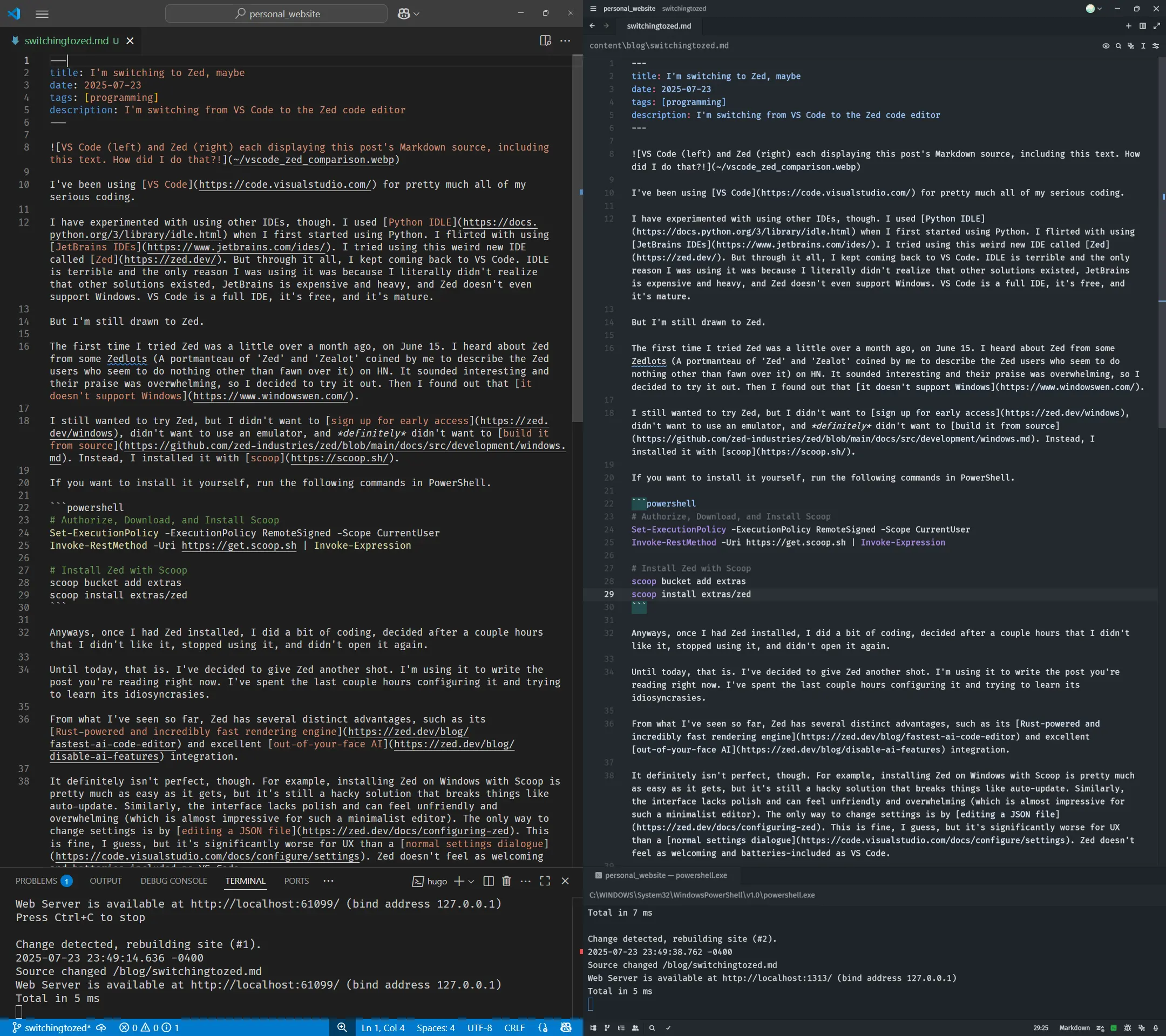This screenshot has height=1036, width=1166.
Task: Open diagnostics checkmark in Zed status bar
Action: point(668,1028)
